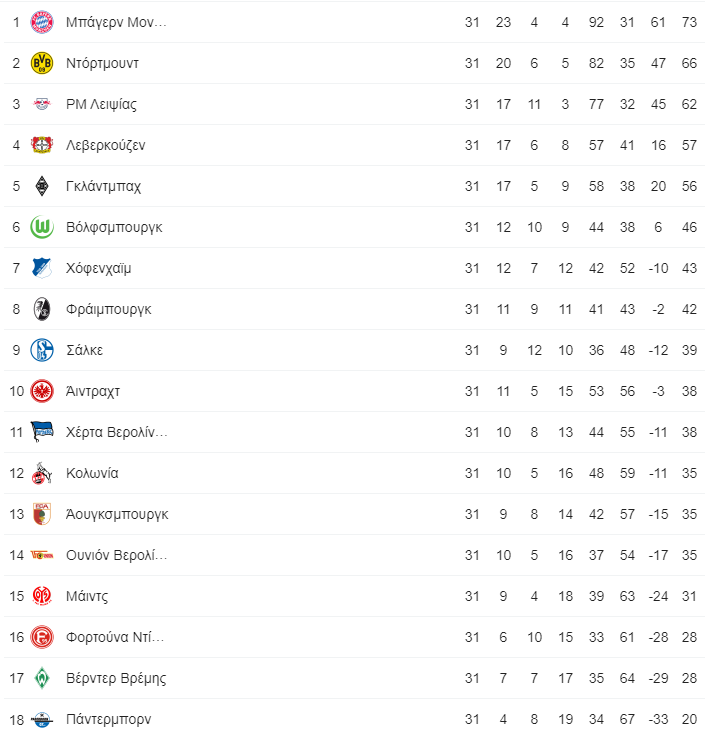Screen dimensions: 725x747
Task: Click the Κολωνία team name
Action: (x=92, y=473)
